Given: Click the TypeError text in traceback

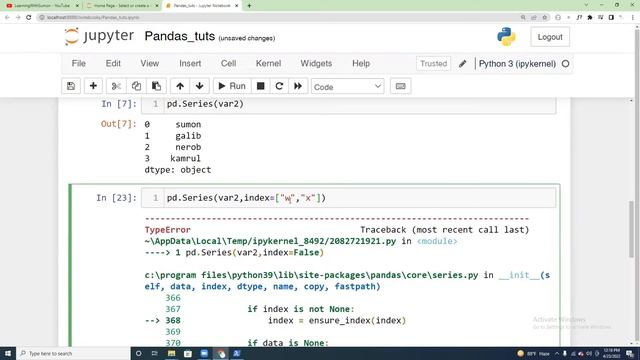Looking at the screenshot, I should click(167, 230).
